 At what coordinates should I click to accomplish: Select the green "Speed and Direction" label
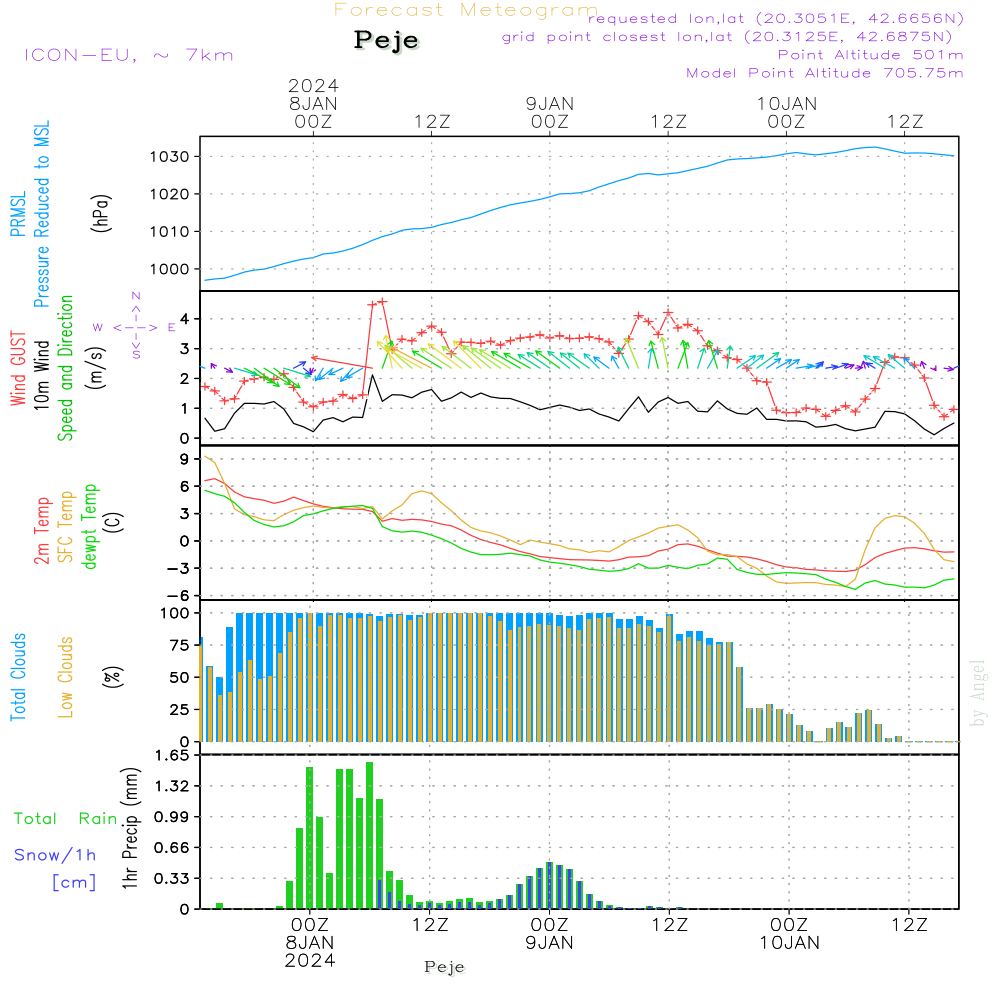66,368
